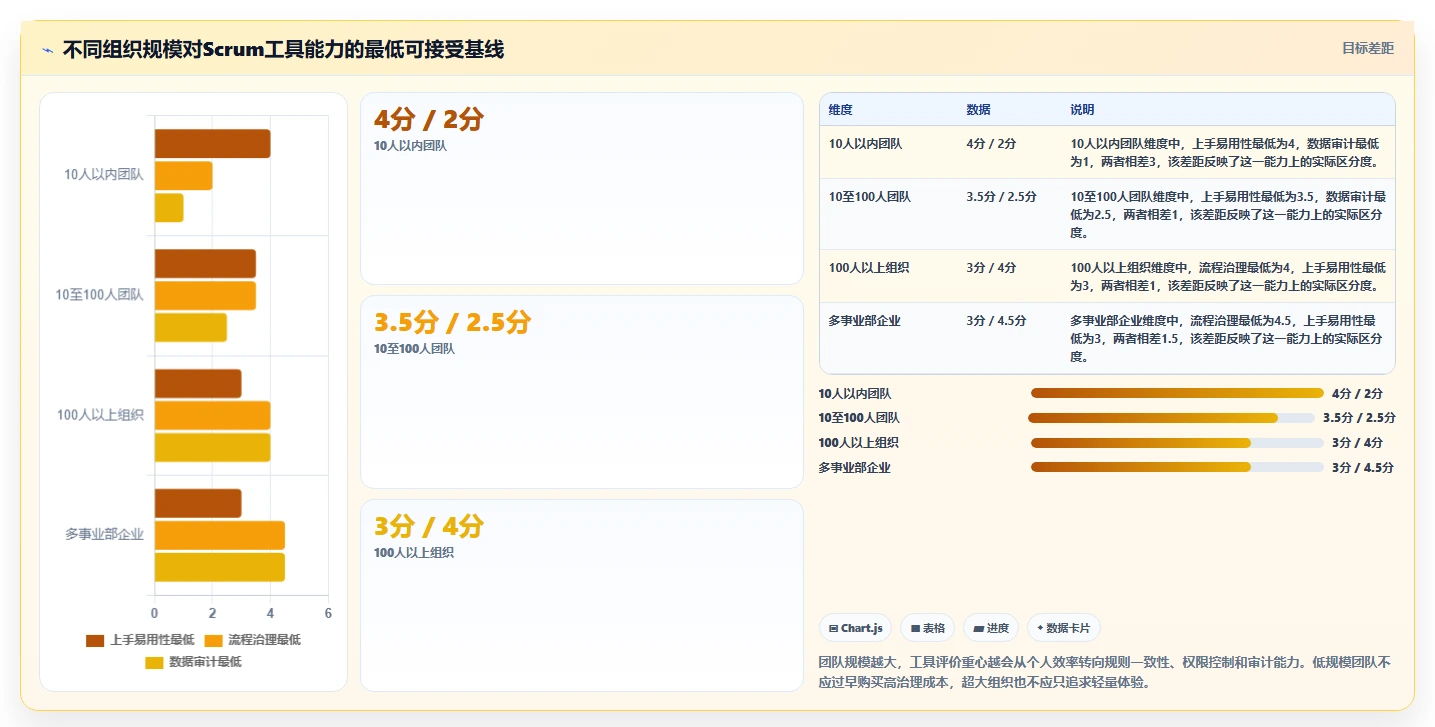The width and height of the screenshot is (1435, 727).
Task: Click the 进度 tag pill
Action: [990, 628]
